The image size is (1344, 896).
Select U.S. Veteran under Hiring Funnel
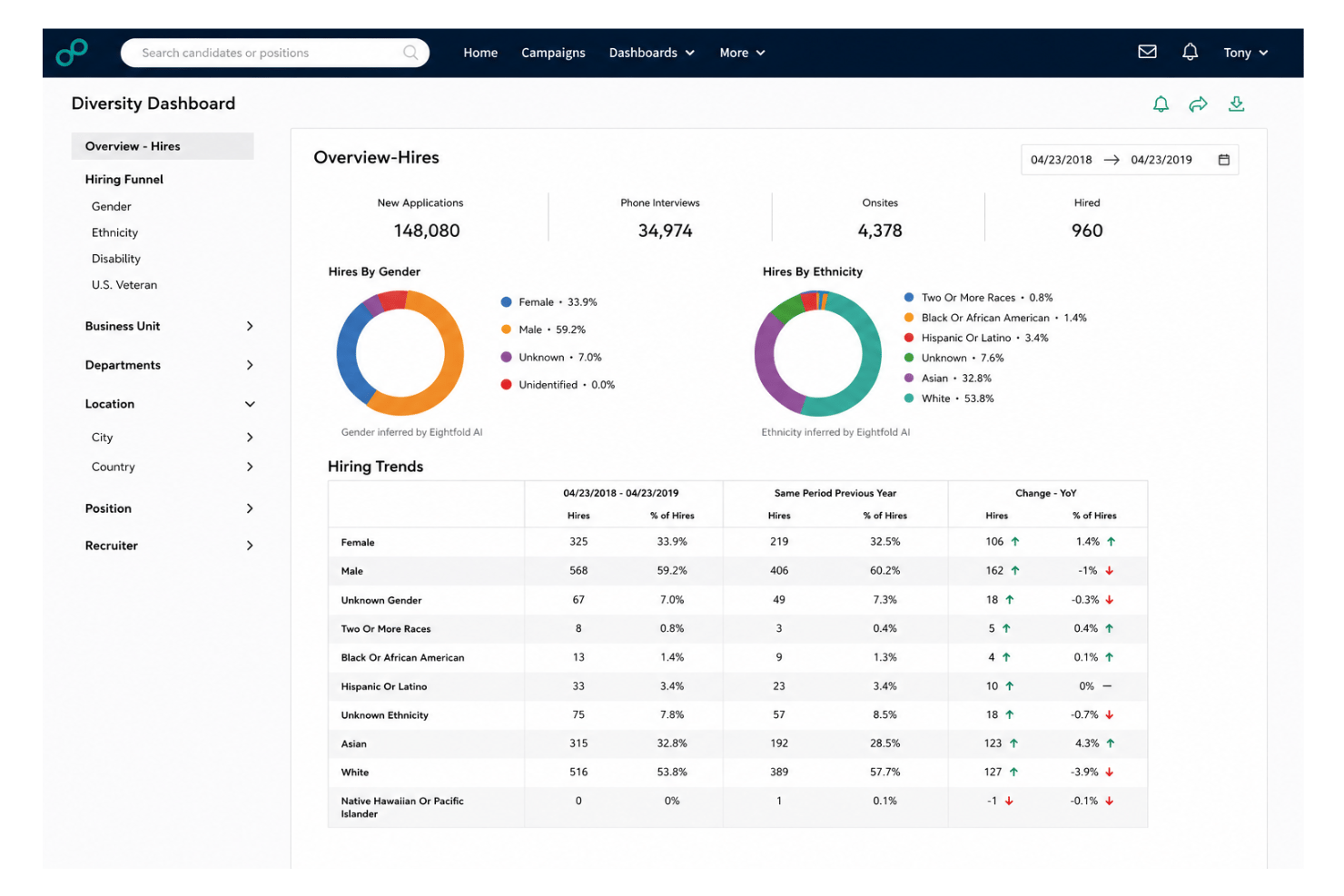(124, 285)
